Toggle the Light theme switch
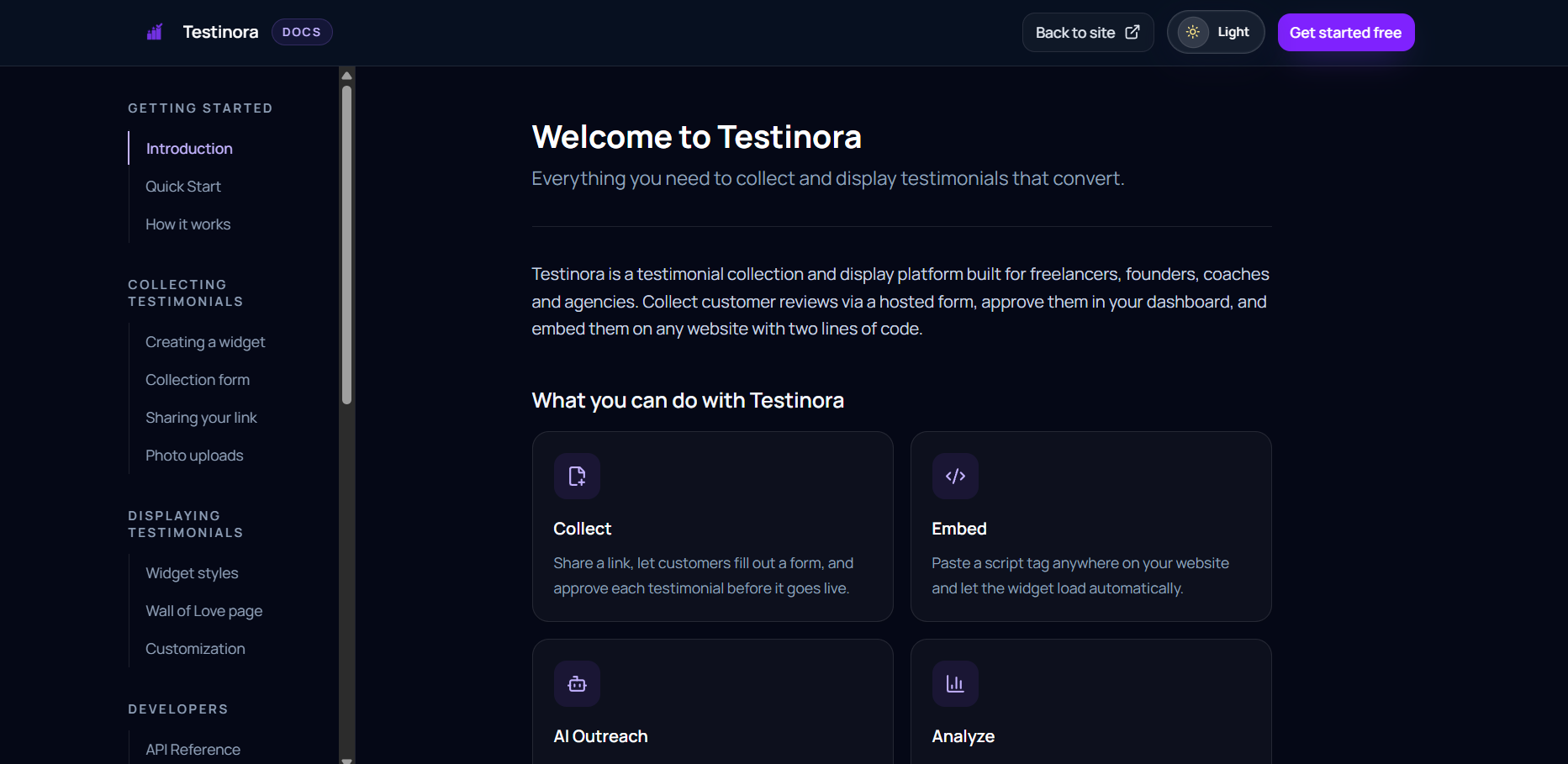 click(x=1216, y=31)
